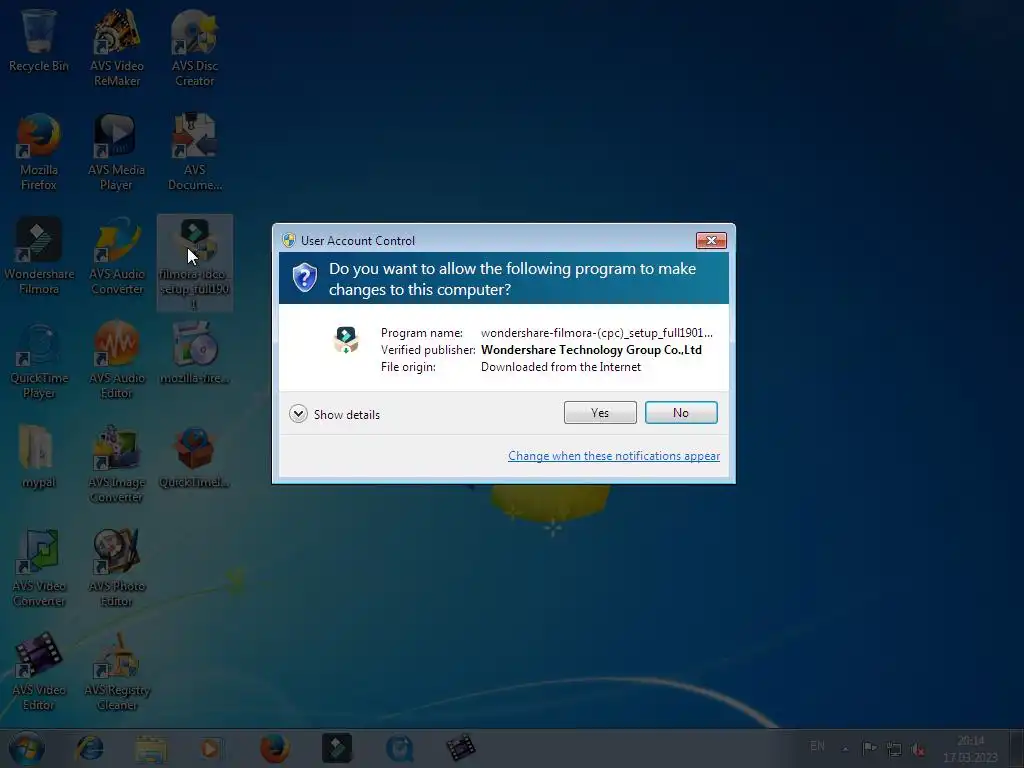Select the AVS Video Converter desktop icon
1024x768 pixels.
tap(39, 568)
